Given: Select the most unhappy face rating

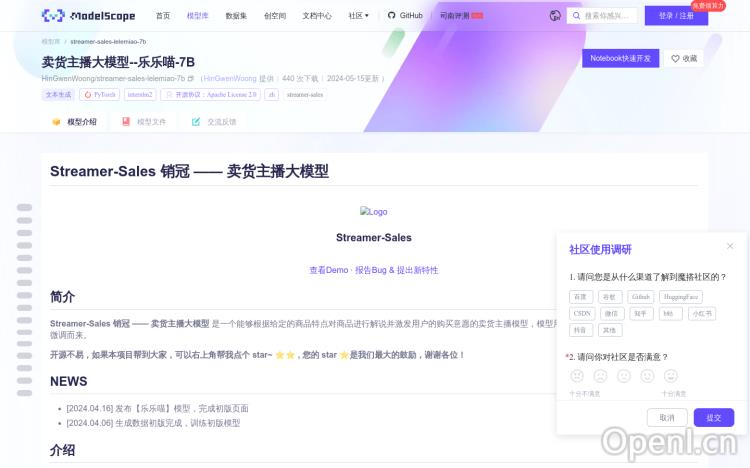Looking at the screenshot, I should click(577, 376).
